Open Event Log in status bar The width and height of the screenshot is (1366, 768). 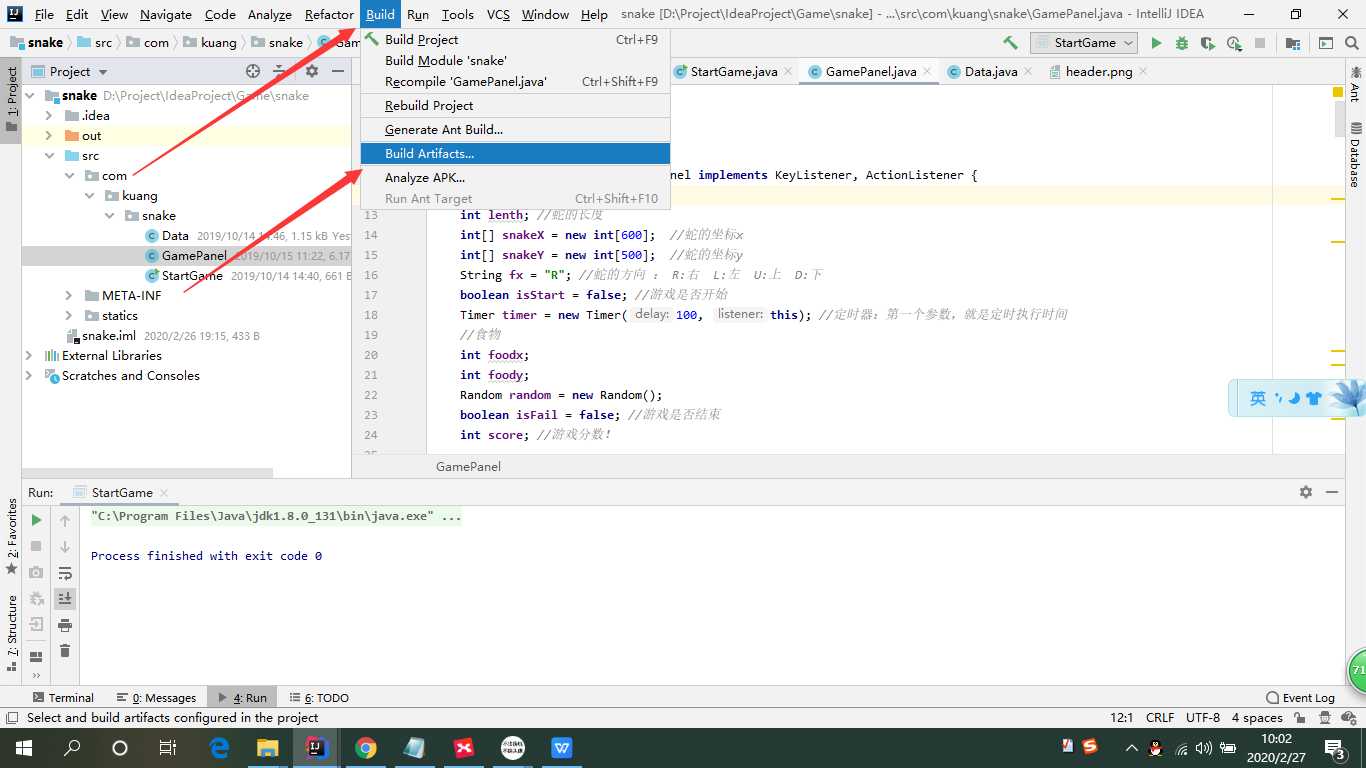tap(1300, 698)
